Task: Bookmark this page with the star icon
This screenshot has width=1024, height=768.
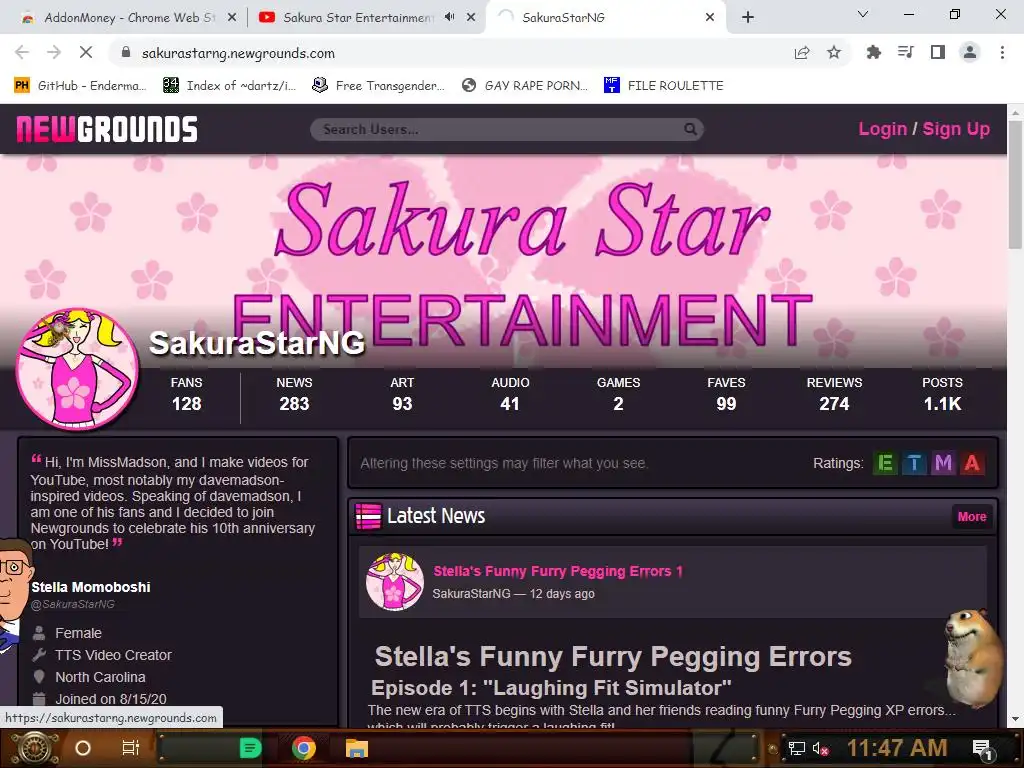Action: pyautogui.click(x=834, y=53)
